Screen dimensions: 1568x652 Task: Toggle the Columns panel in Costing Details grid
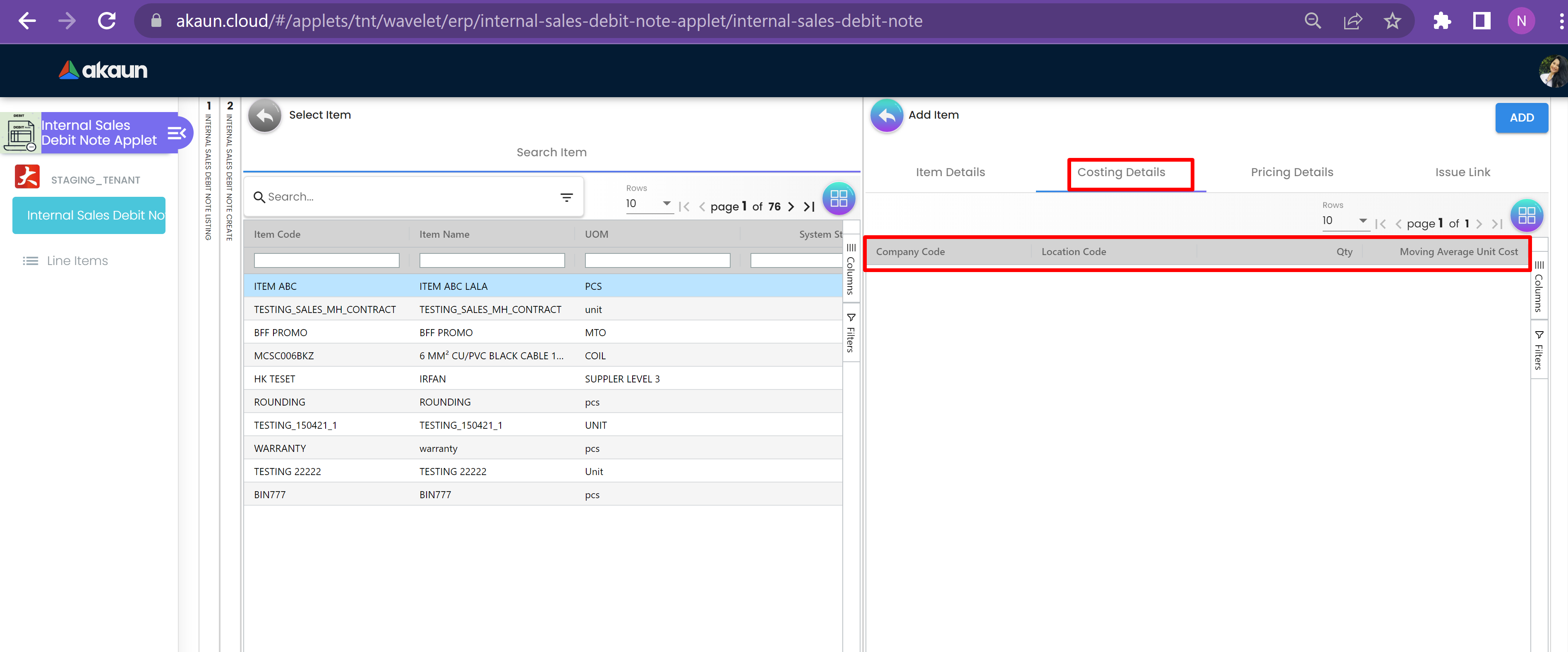pyautogui.click(x=1538, y=286)
